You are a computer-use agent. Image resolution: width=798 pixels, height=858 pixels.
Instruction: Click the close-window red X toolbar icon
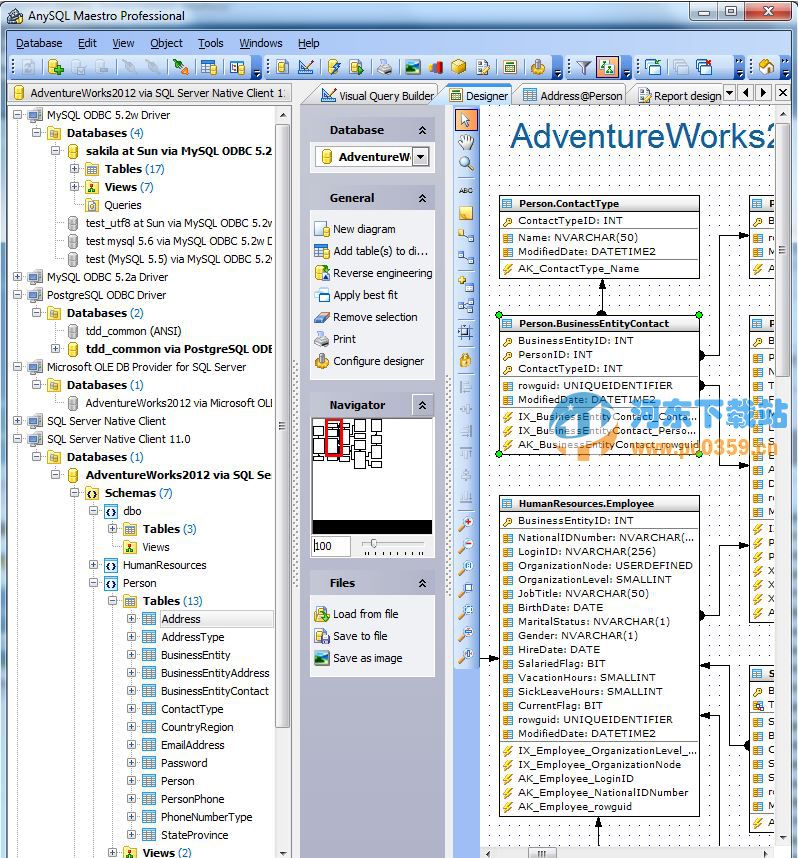point(704,67)
